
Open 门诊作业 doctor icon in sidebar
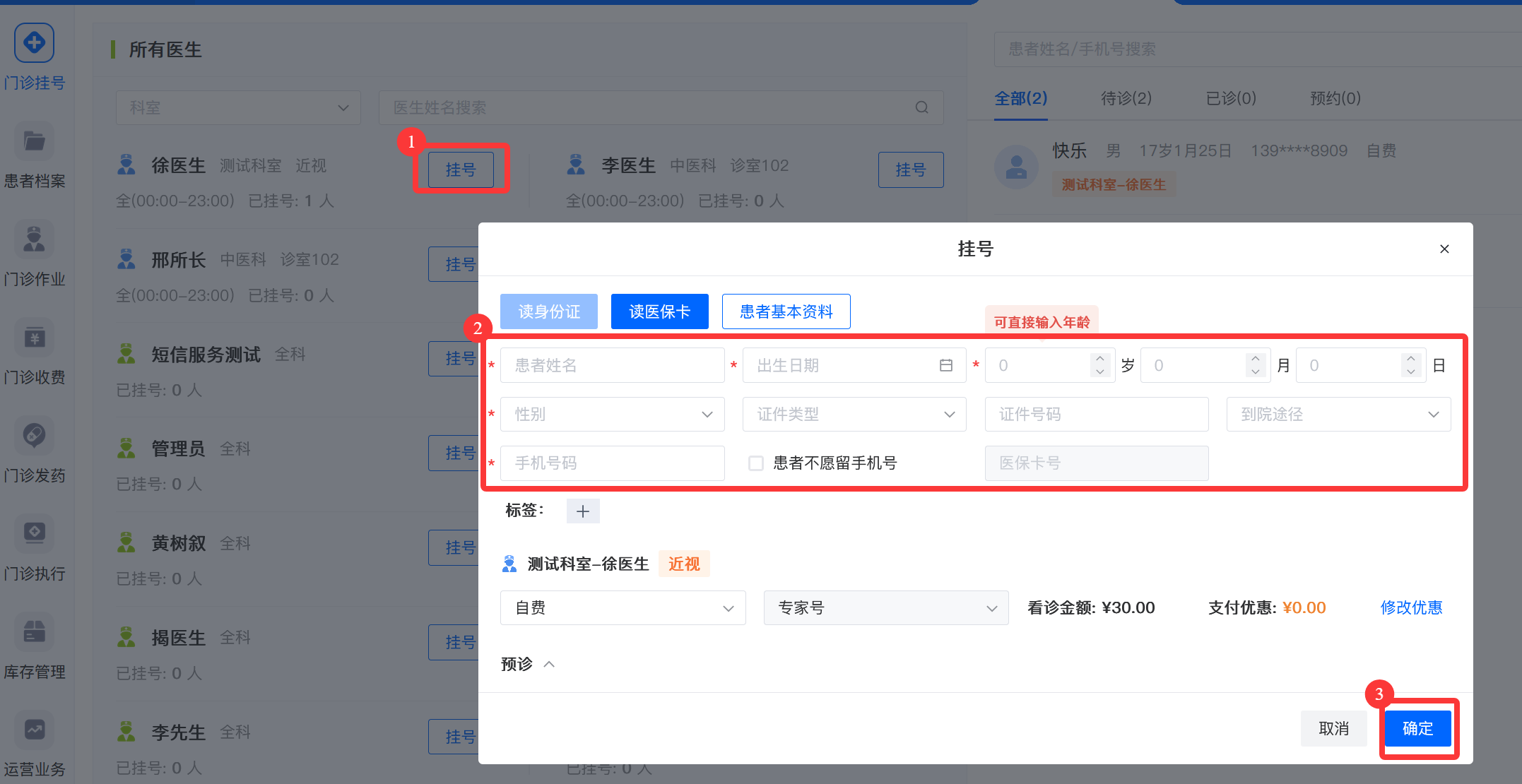click(x=34, y=239)
